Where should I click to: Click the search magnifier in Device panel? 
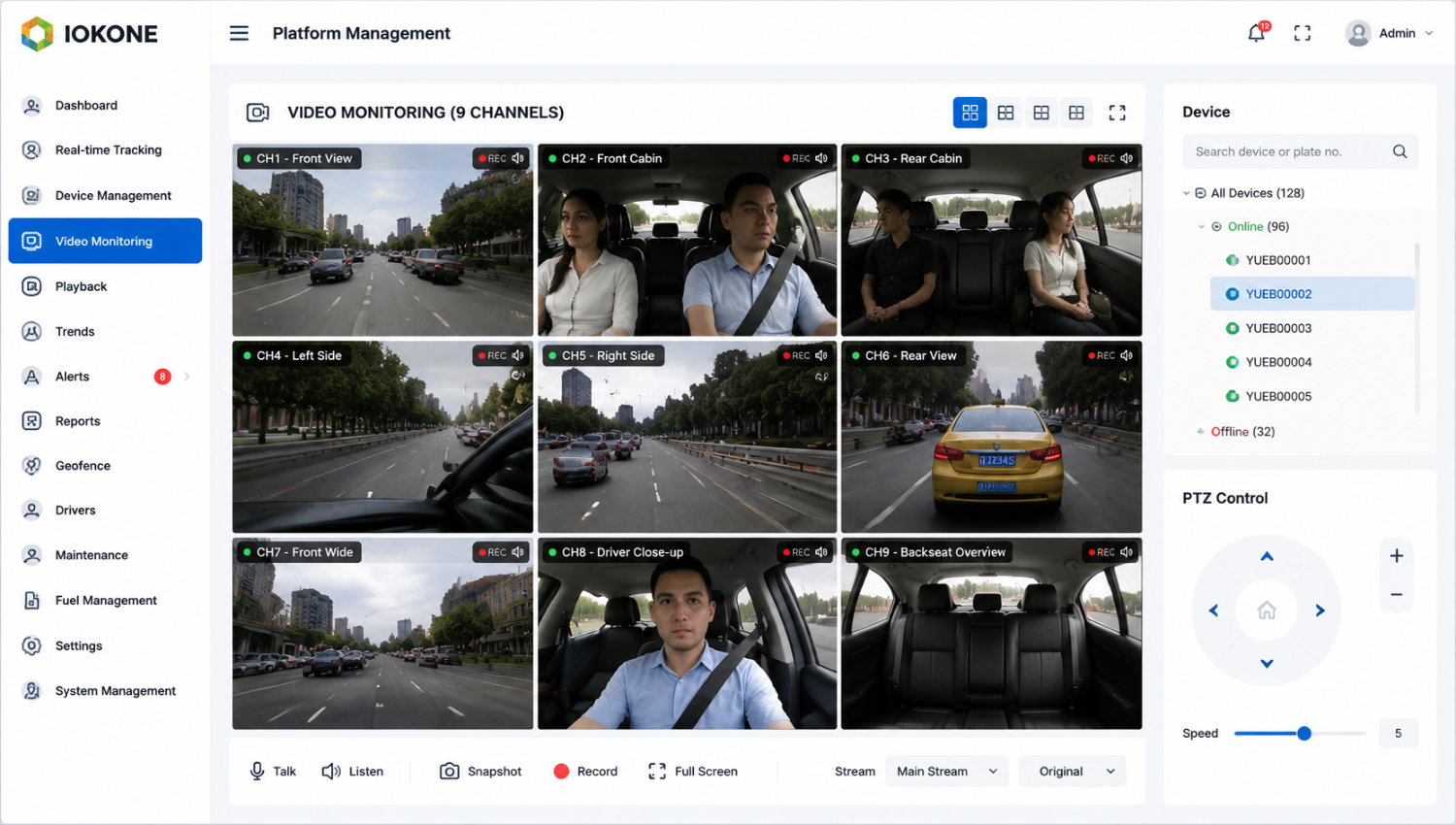pos(1400,151)
